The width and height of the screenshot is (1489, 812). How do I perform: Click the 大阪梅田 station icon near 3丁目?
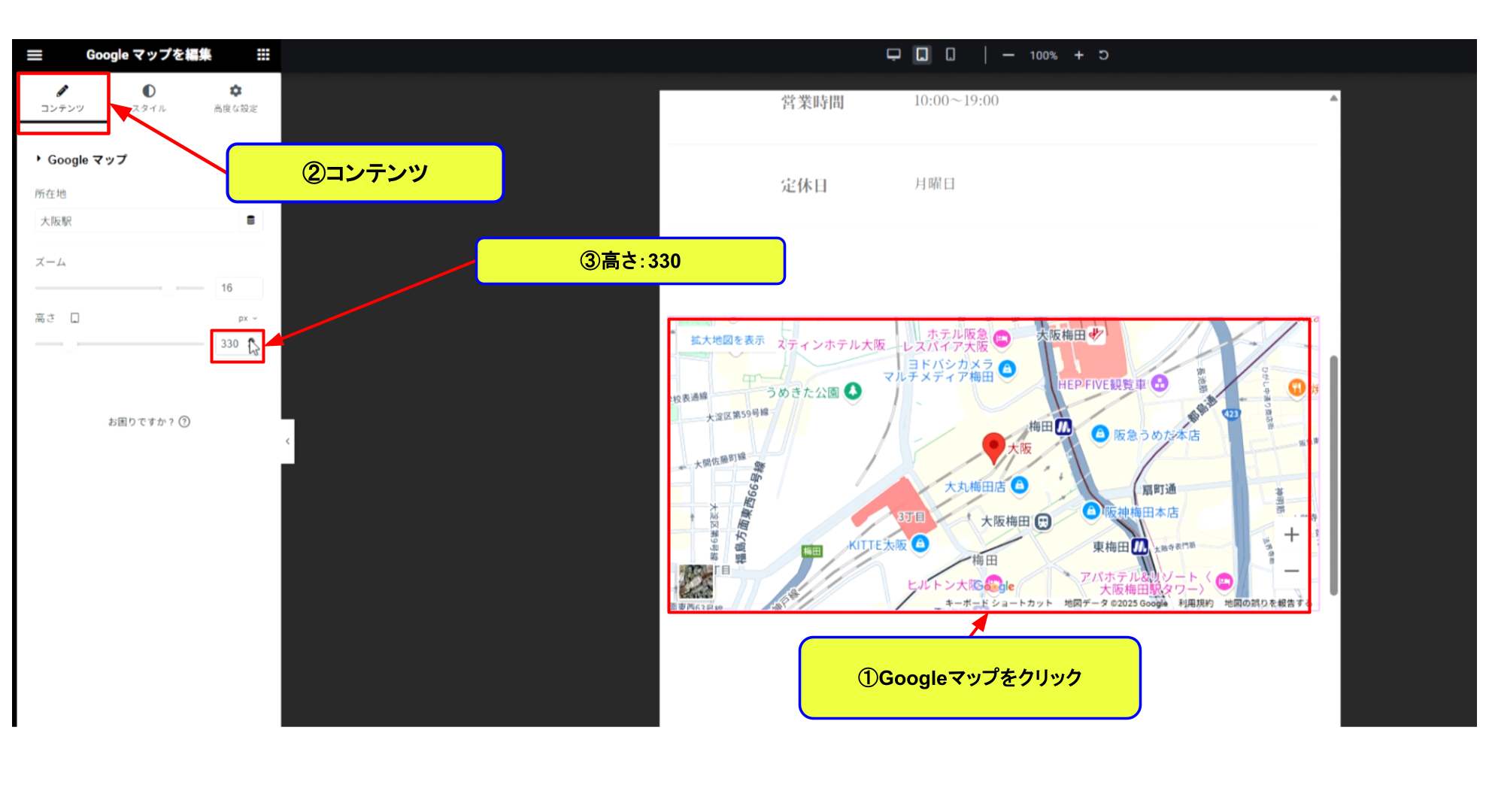pyautogui.click(x=1042, y=521)
